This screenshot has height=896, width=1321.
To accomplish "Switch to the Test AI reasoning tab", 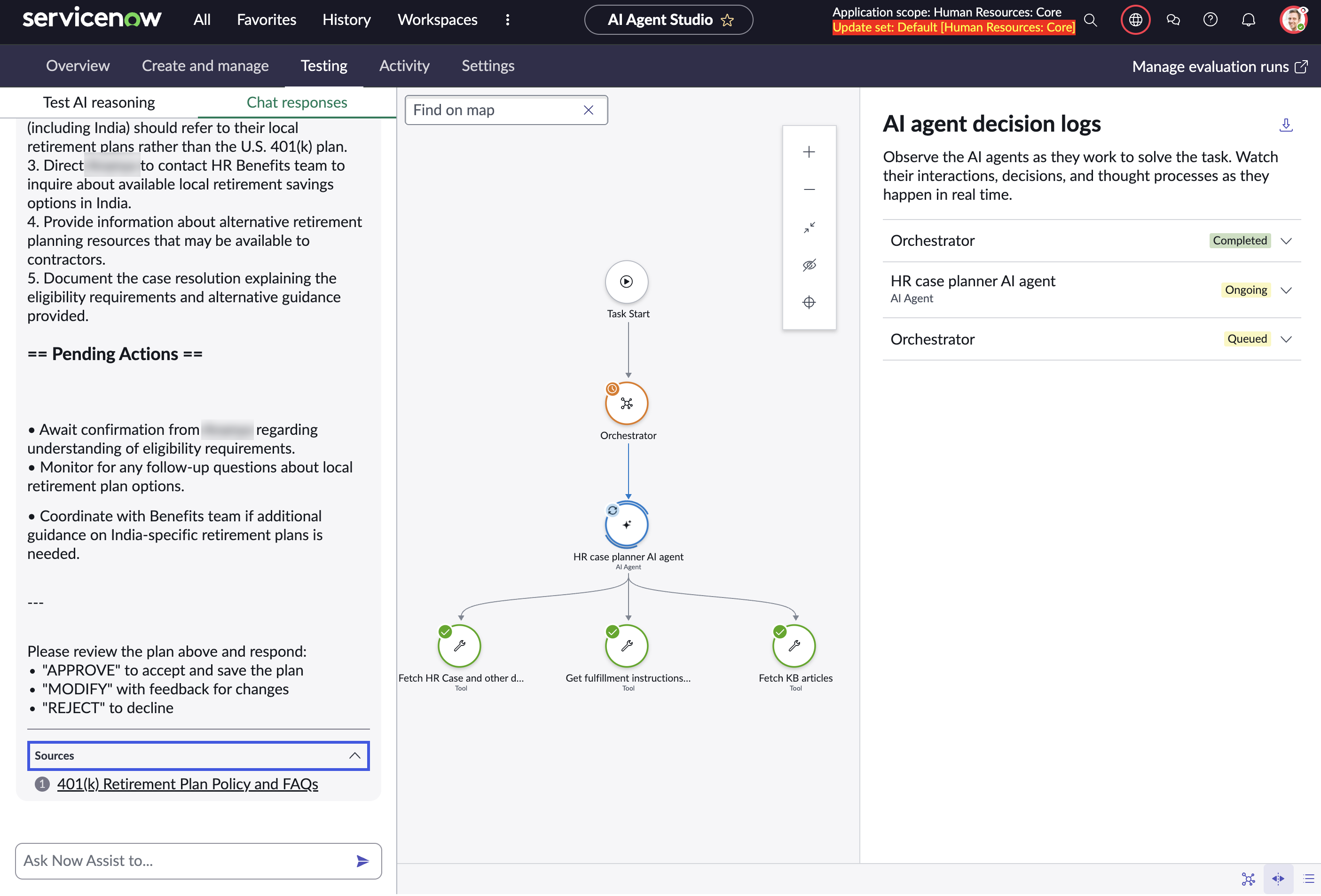I will tap(99, 102).
